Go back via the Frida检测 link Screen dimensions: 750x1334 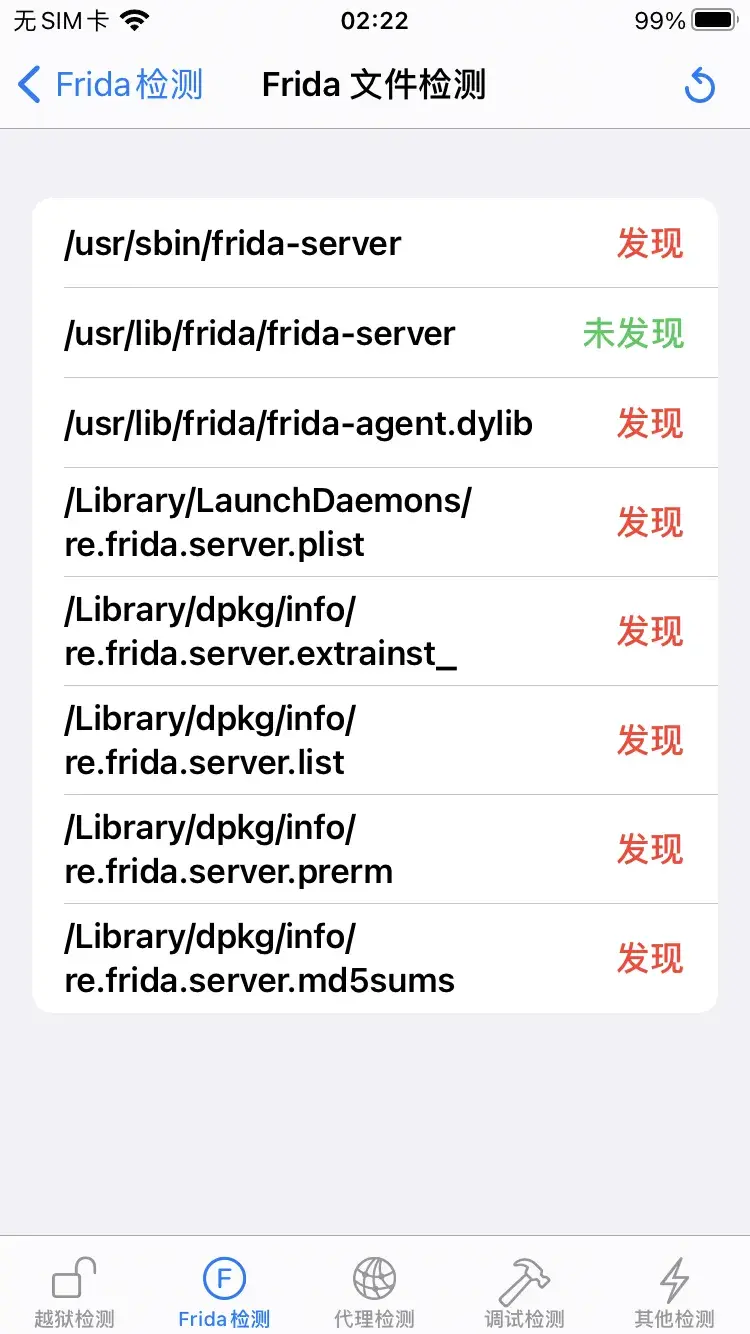[x=129, y=85]
